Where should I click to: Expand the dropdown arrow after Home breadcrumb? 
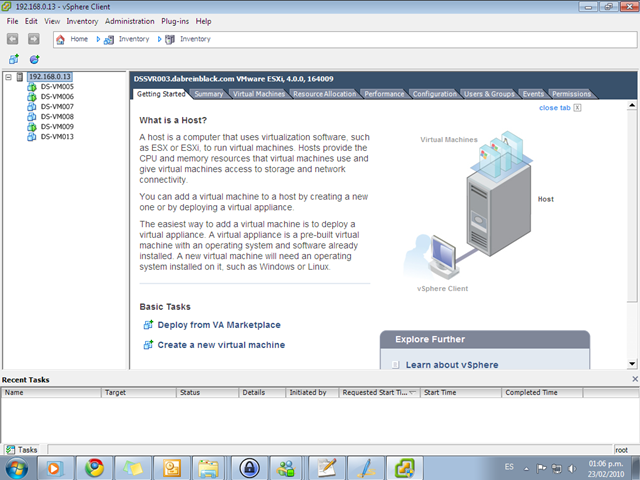tap(98, 39)
